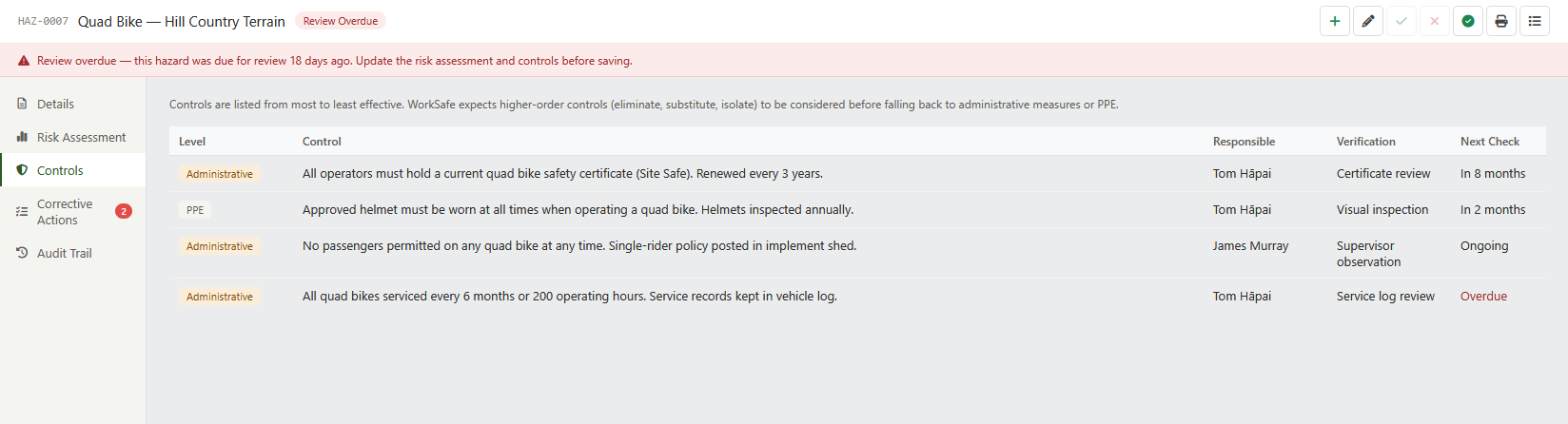Click the Review Overdue status badge
Screen dimensions: 1568x424
[341, 21]
